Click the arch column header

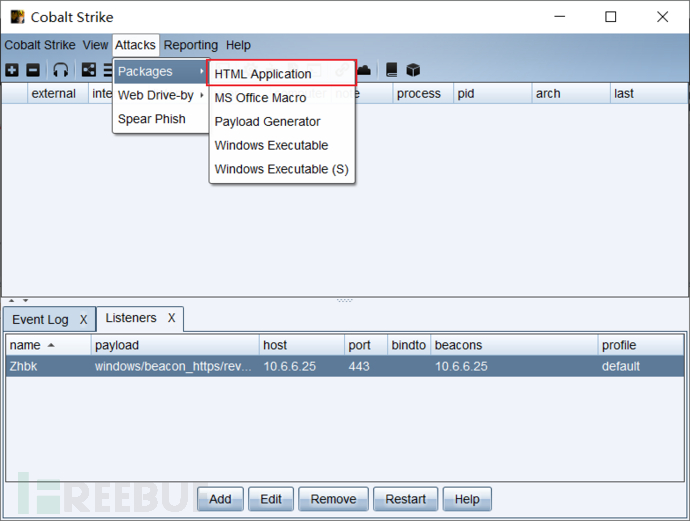[571, 93]
